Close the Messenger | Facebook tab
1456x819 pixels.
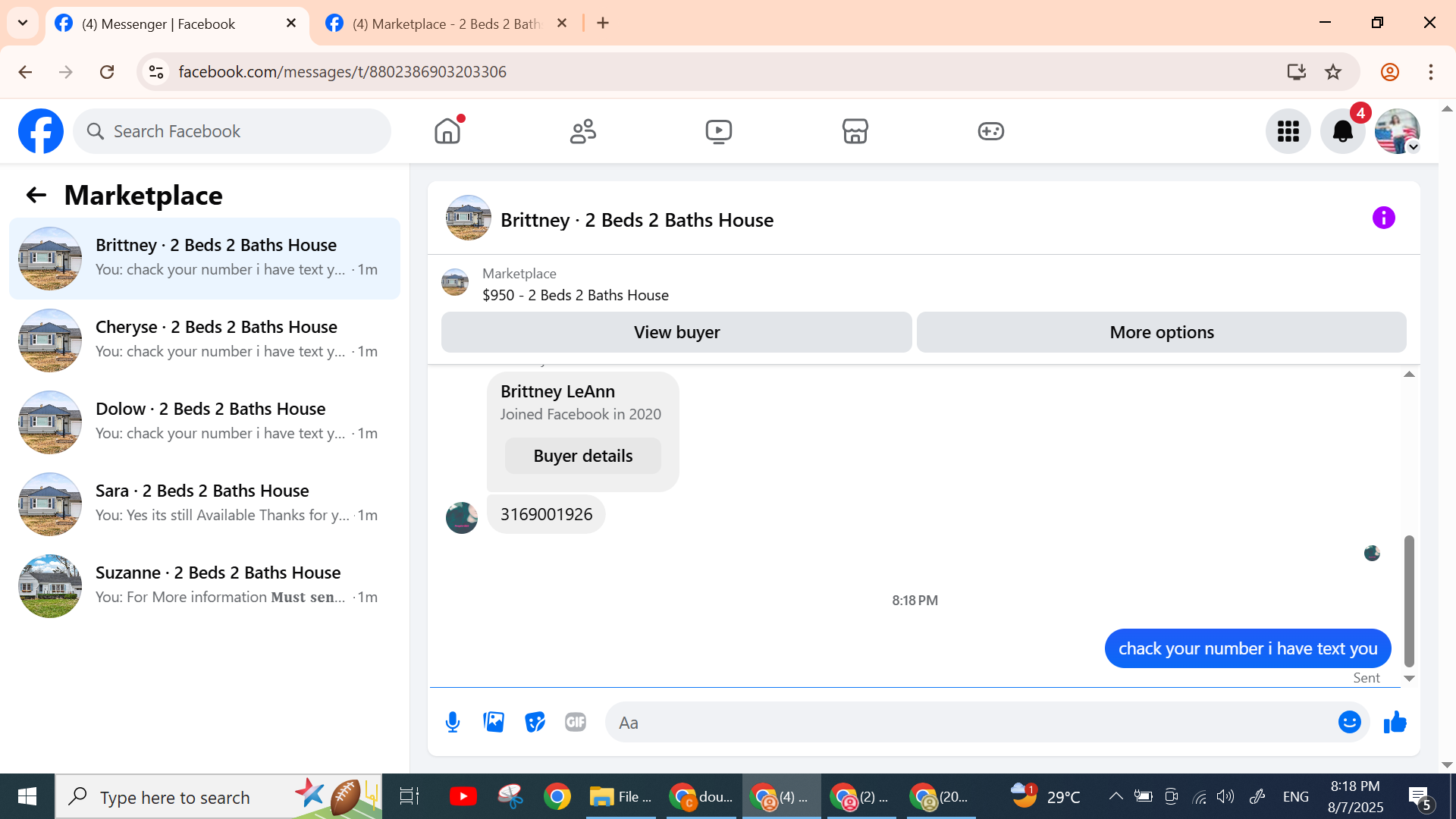point(291,24)
